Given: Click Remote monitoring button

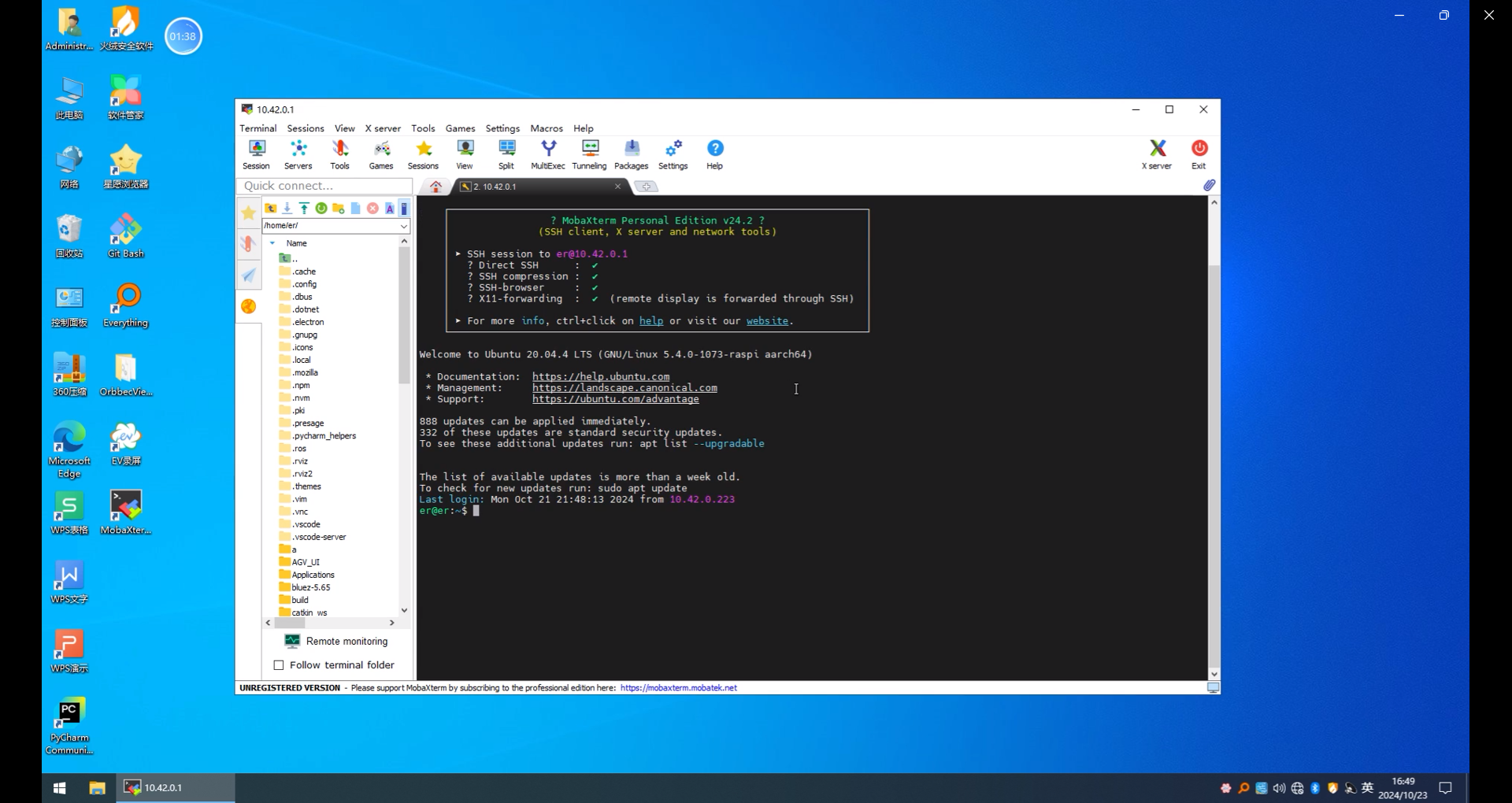Looking at the screenshot, I should pos(336,642).
